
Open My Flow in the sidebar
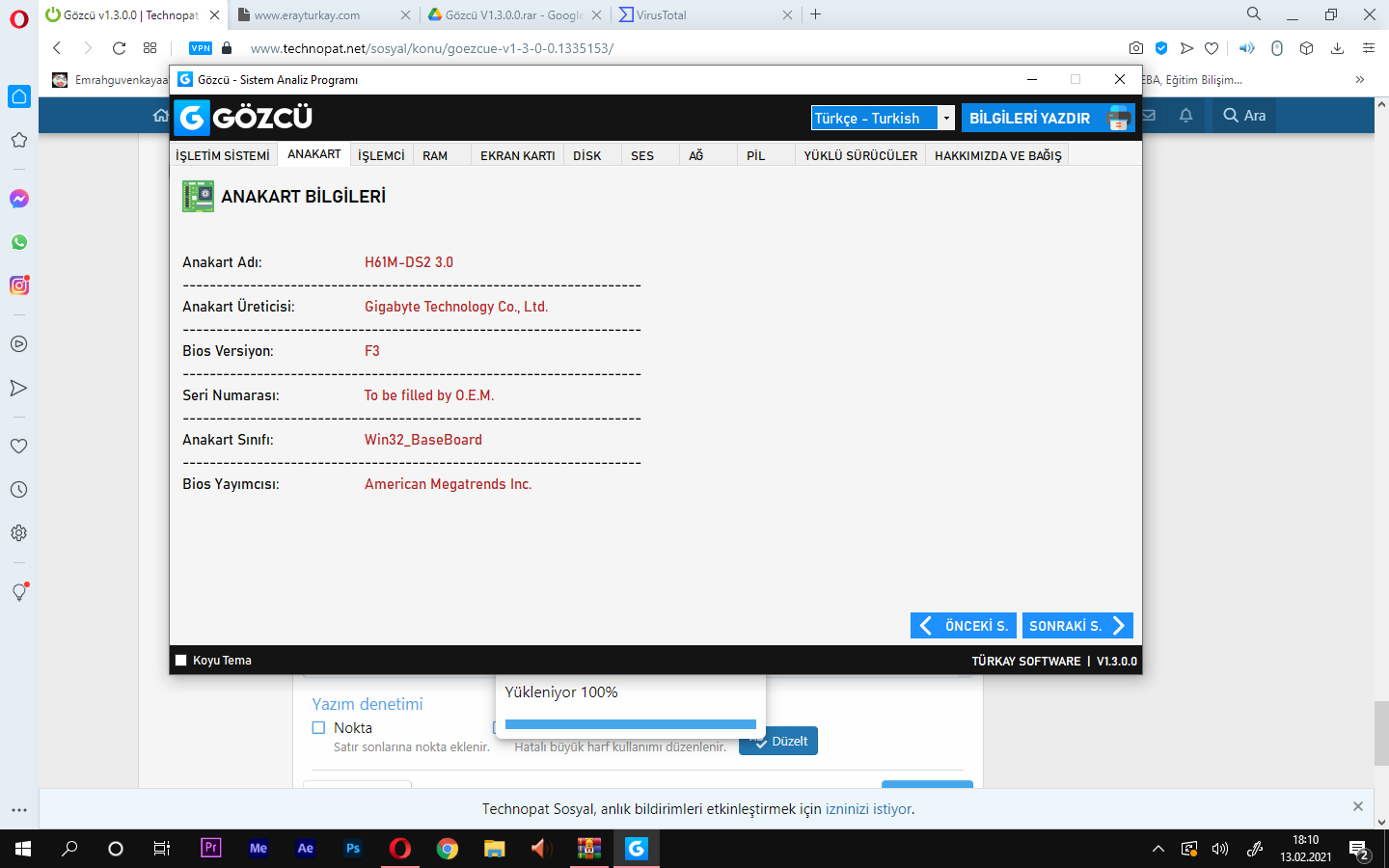[19, 388]
